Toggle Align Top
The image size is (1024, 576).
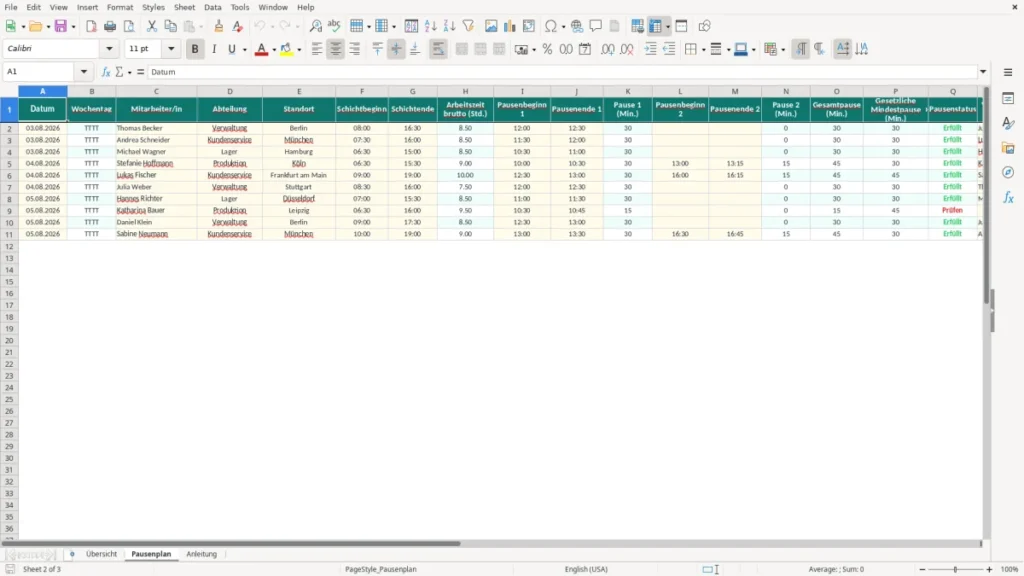coord(377,49)
